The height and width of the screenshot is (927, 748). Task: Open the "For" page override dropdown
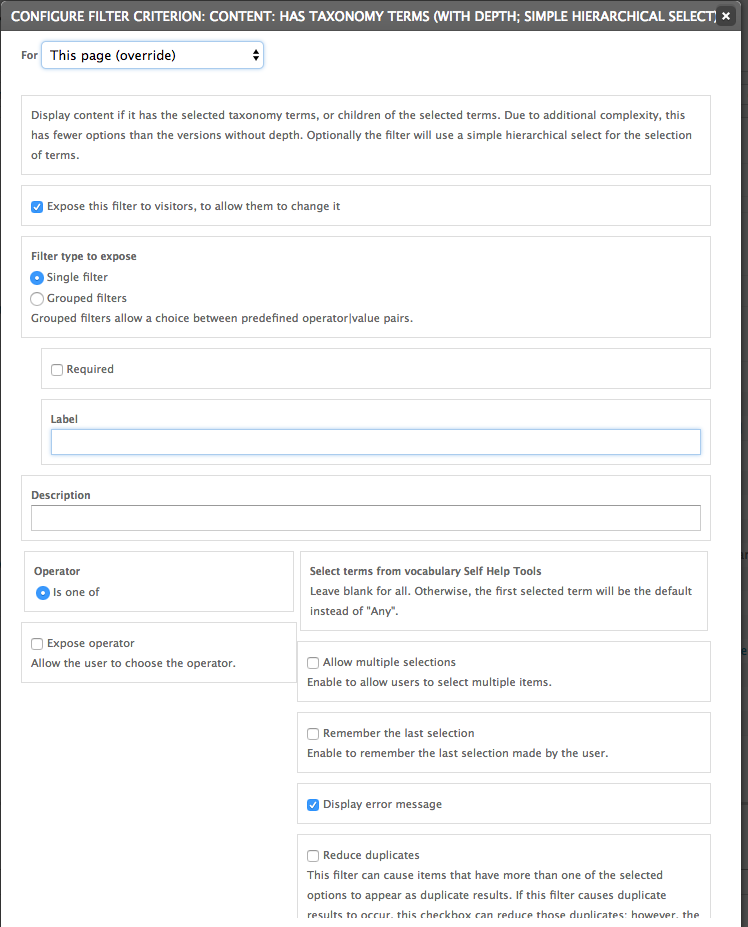(150, 55)
